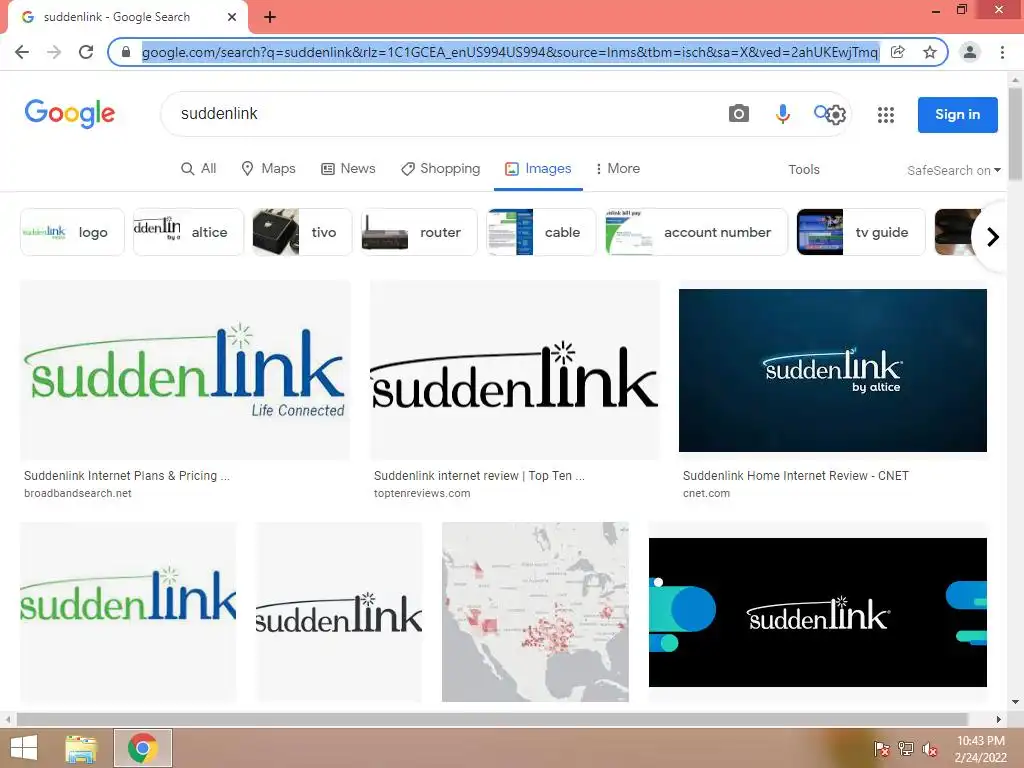Click the horizontal scrollbar right arrow
The image size is (1024, 768).
998,719
